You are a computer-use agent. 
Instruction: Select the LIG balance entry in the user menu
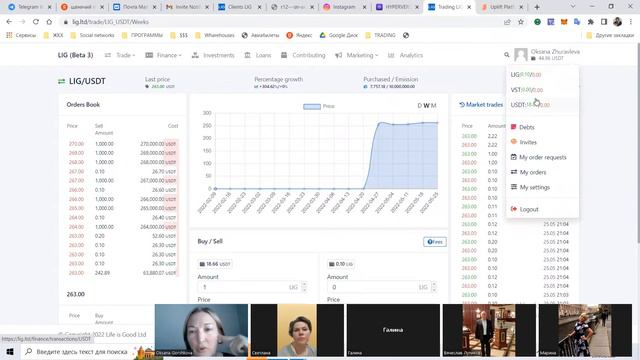(542, 75)
